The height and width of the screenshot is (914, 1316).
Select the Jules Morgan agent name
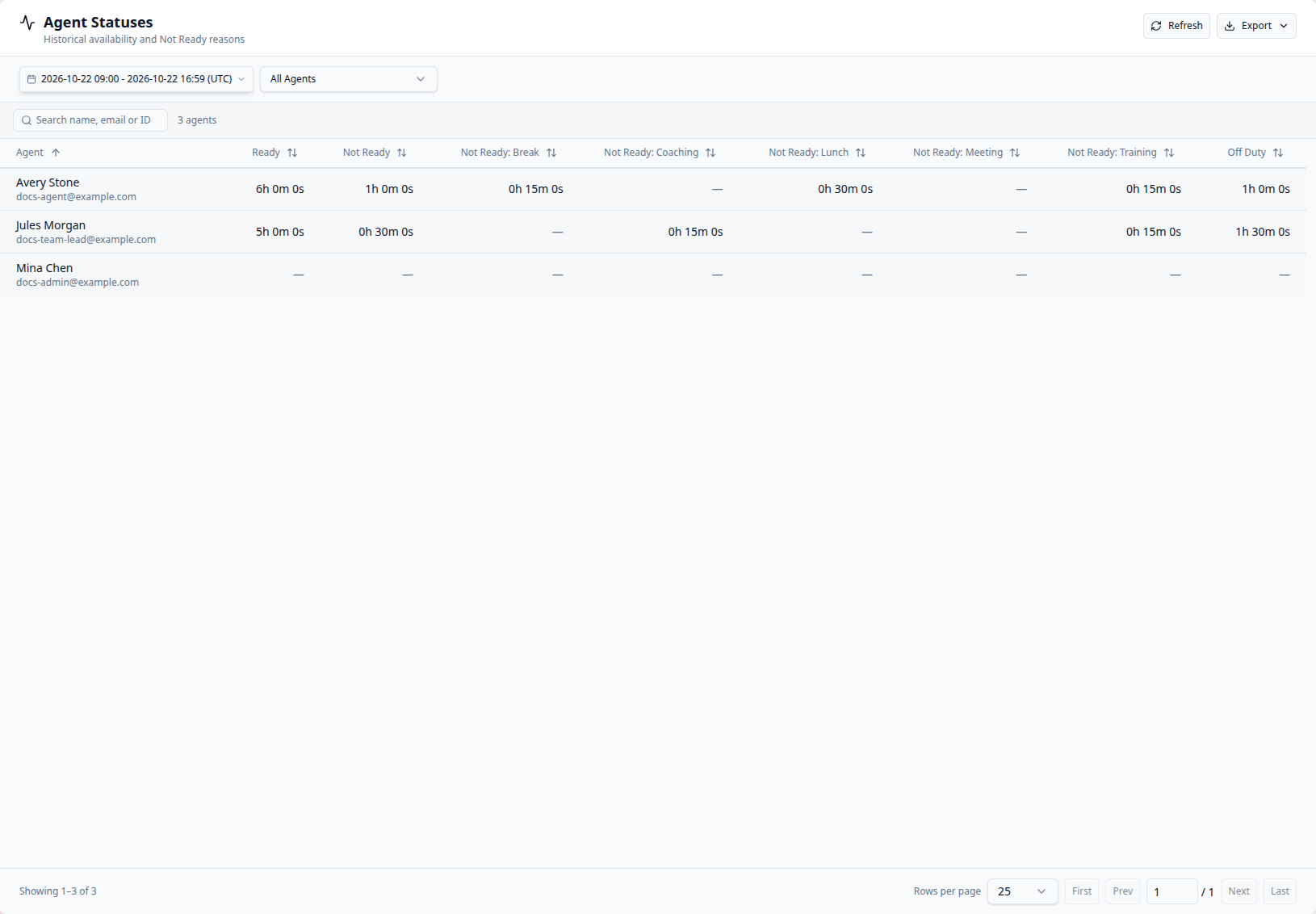tap(51, 225)
